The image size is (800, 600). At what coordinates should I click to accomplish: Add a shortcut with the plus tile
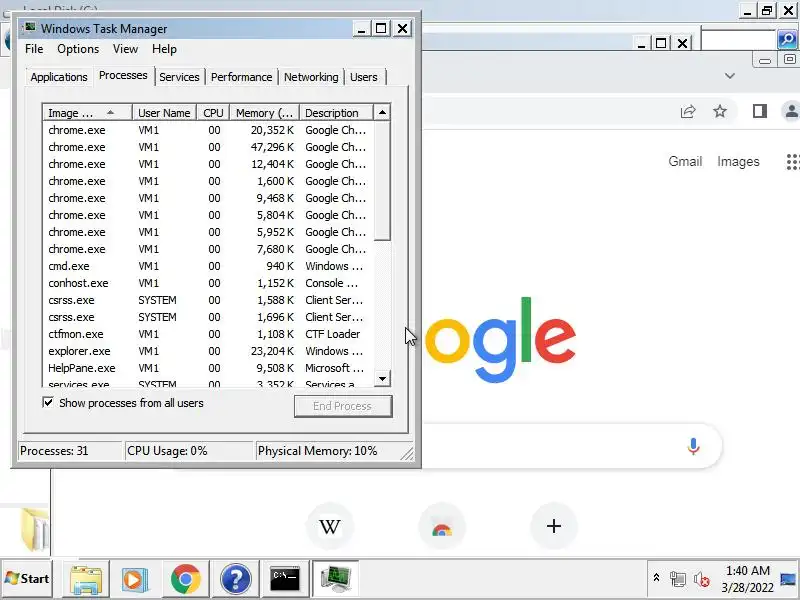pos(554,526)
